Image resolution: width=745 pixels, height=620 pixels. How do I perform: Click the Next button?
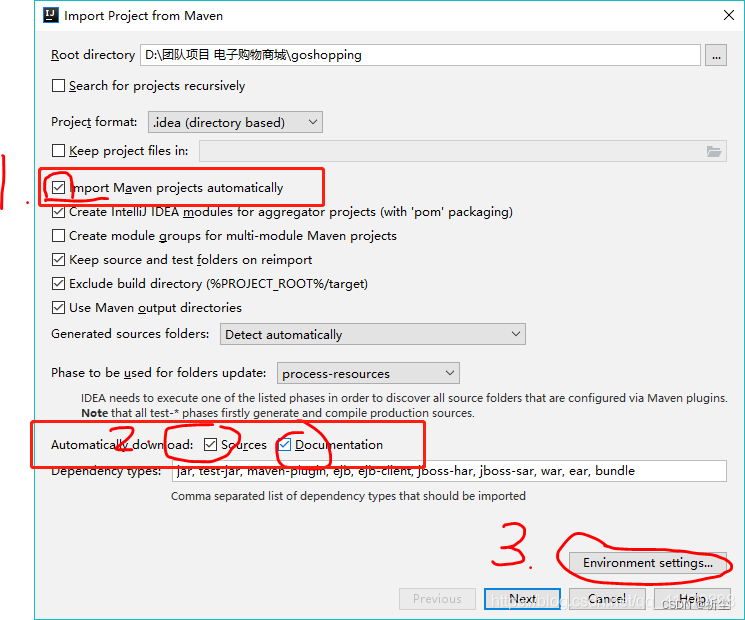522,599
